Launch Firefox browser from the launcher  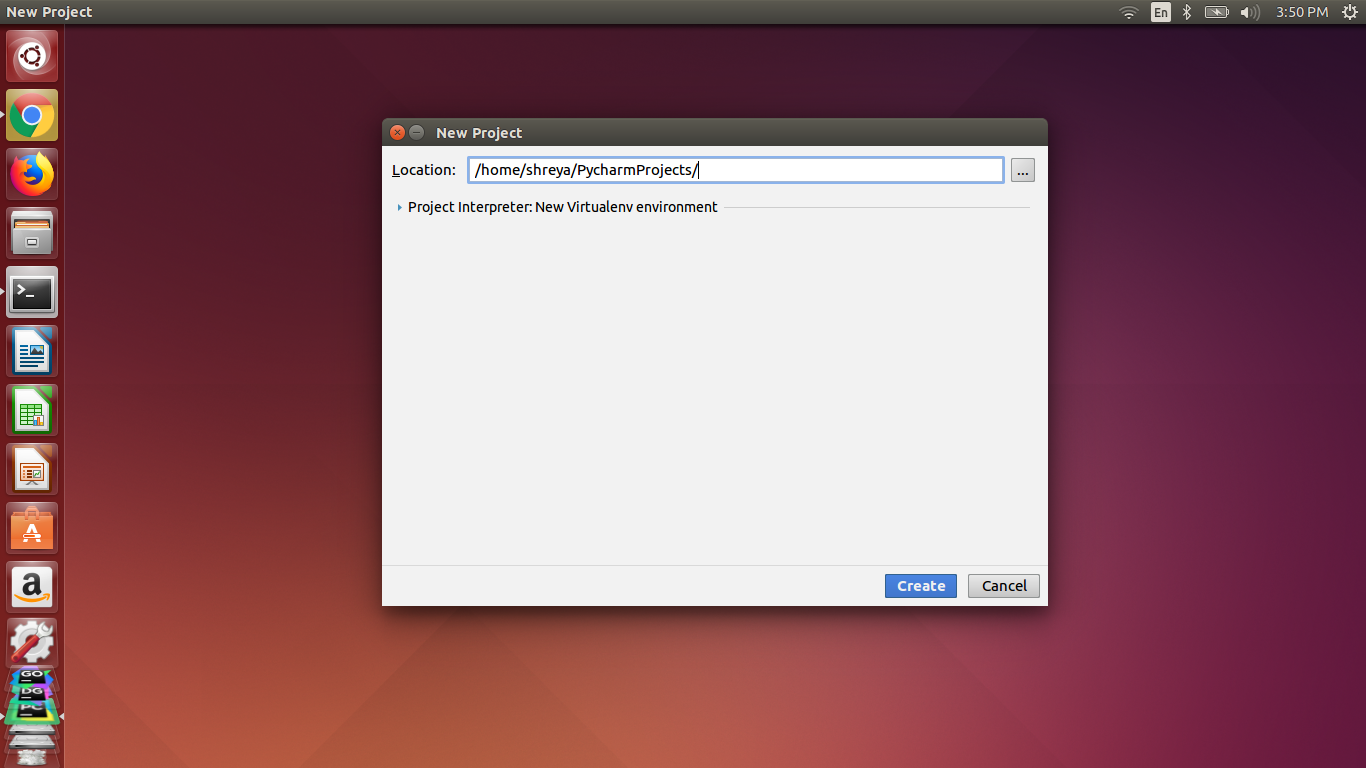31,173
